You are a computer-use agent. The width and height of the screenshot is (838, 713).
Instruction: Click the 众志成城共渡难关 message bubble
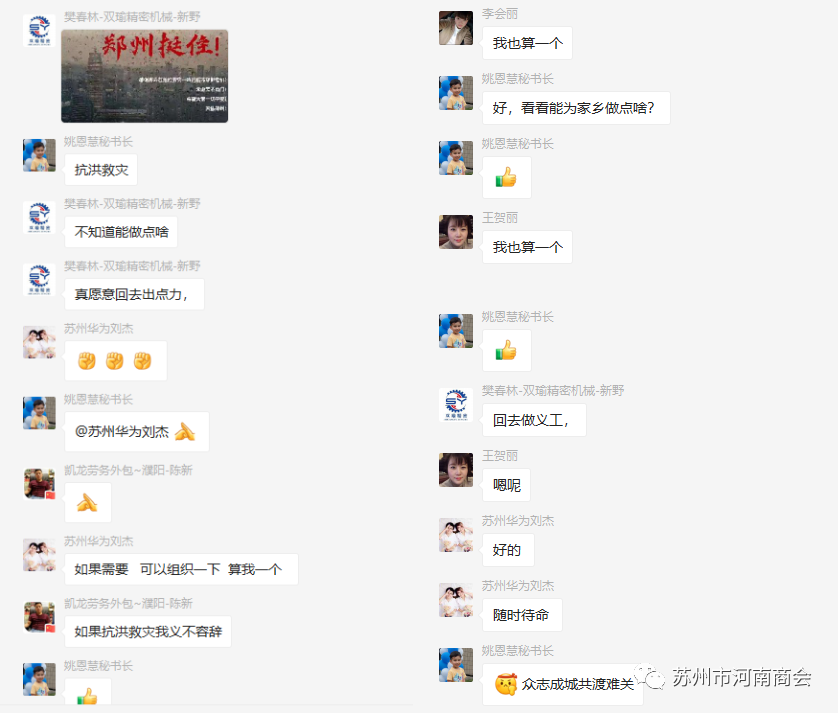coord(563,684)
